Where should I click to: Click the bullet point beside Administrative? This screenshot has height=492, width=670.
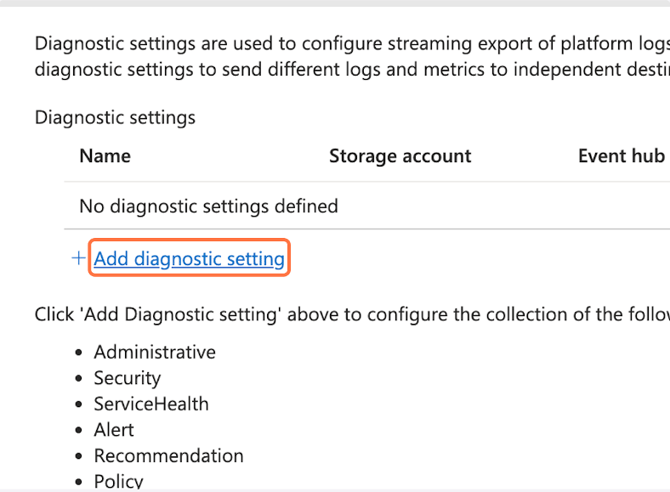pos(80,353)
